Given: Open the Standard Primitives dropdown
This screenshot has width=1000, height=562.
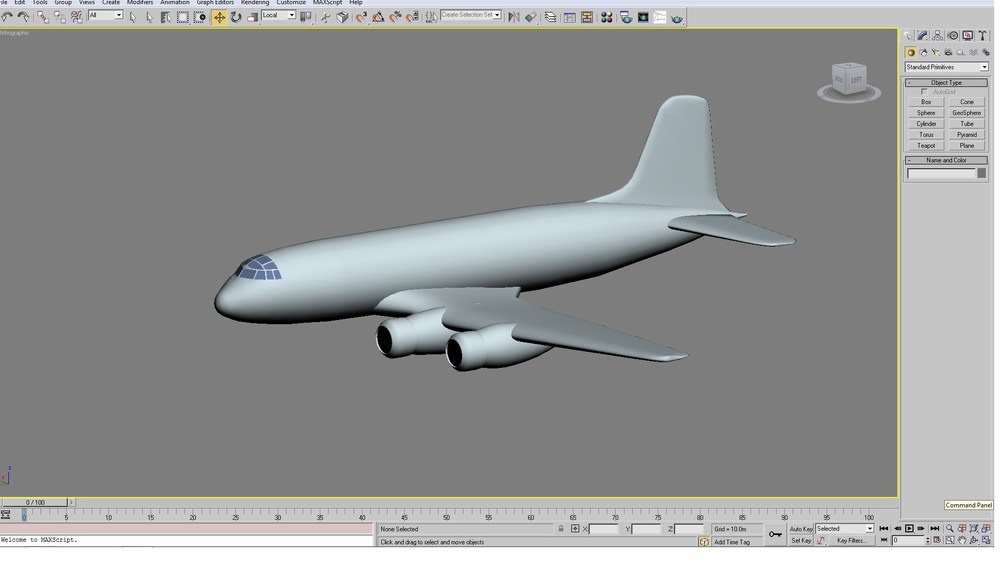Looking at the screenshot, I should click(x=946, y=67).
